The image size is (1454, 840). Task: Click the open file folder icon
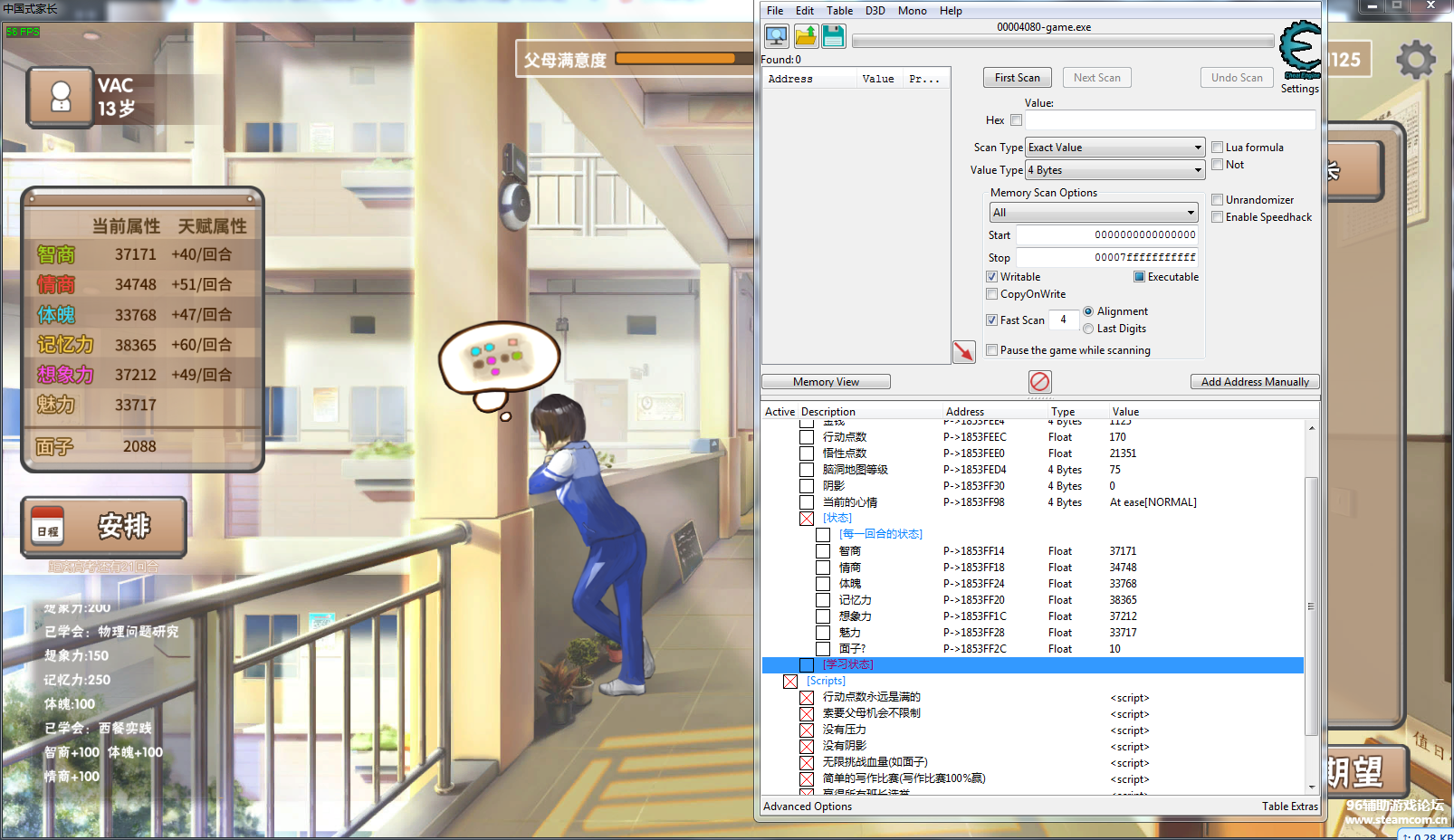tap(806, 36)
